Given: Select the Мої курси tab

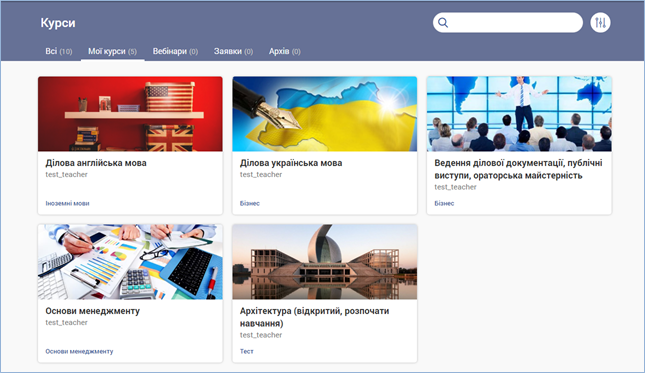Looking at the screenshot, I should coord(112,51).
